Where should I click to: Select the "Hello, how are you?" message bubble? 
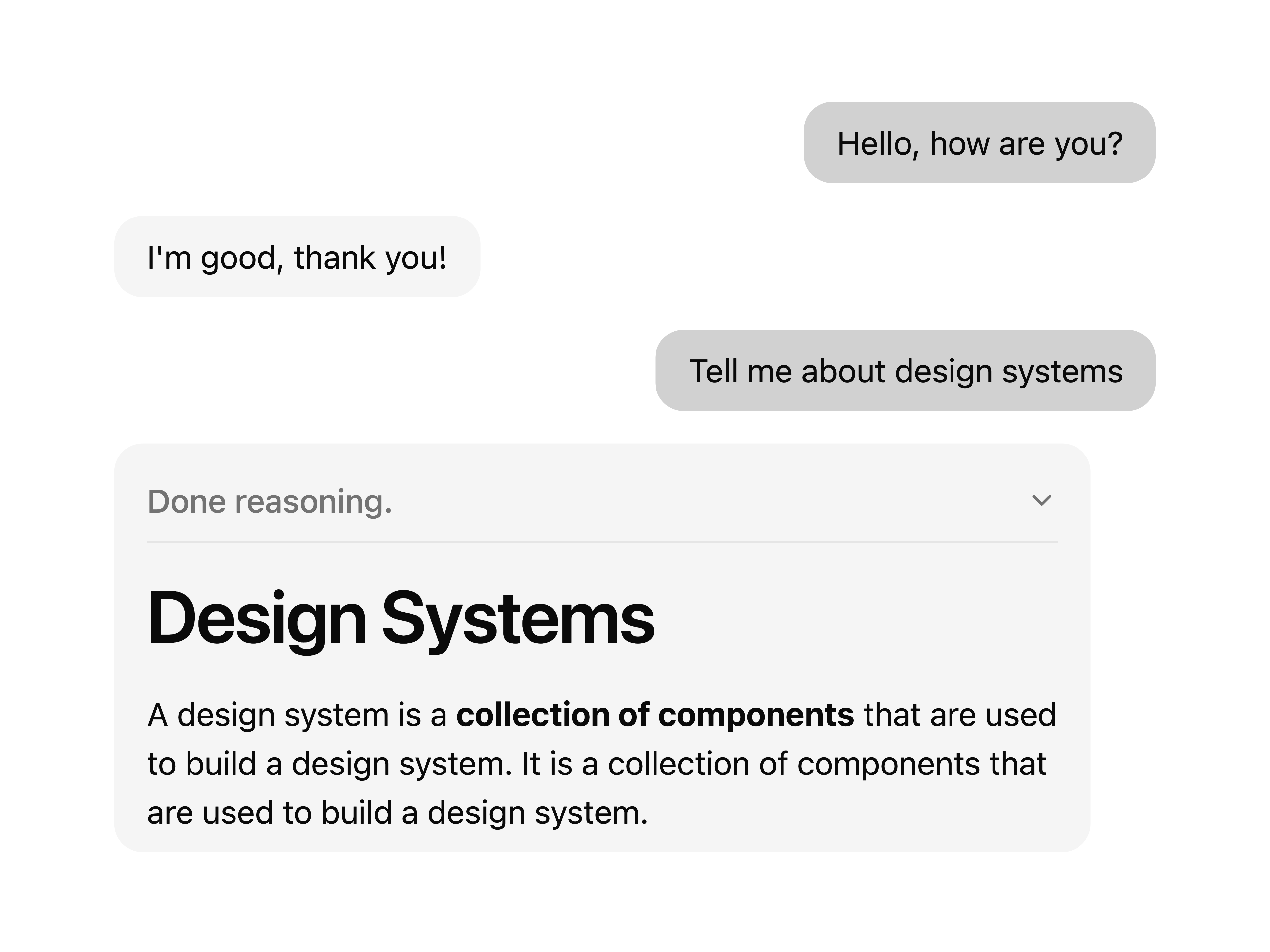point(980,143)
